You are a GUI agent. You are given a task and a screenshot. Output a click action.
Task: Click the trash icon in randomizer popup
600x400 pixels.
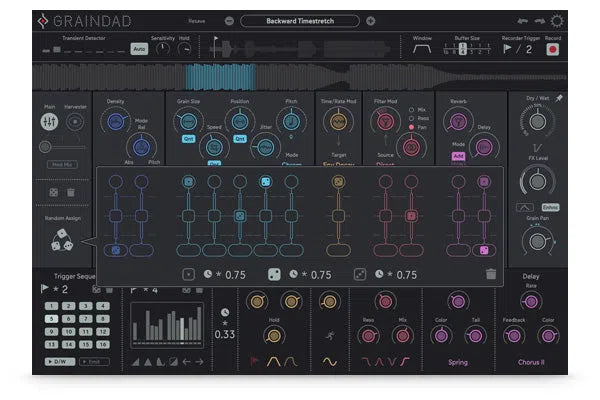point(490,274)
